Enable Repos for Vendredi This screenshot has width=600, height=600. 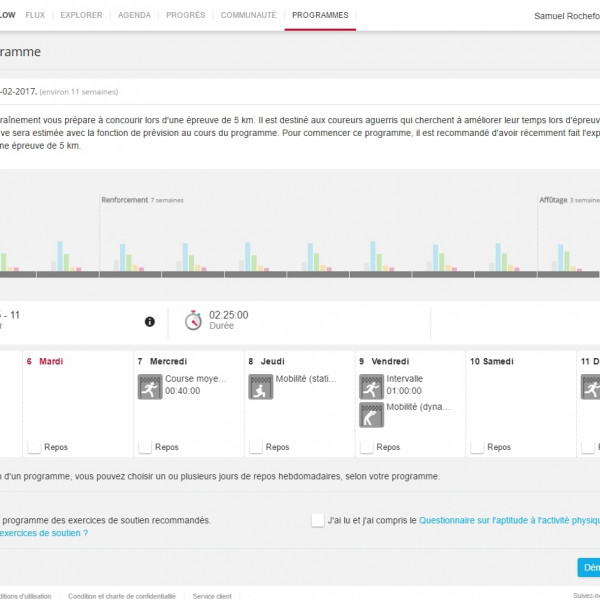pyautogui.click(x=366, y=447)
